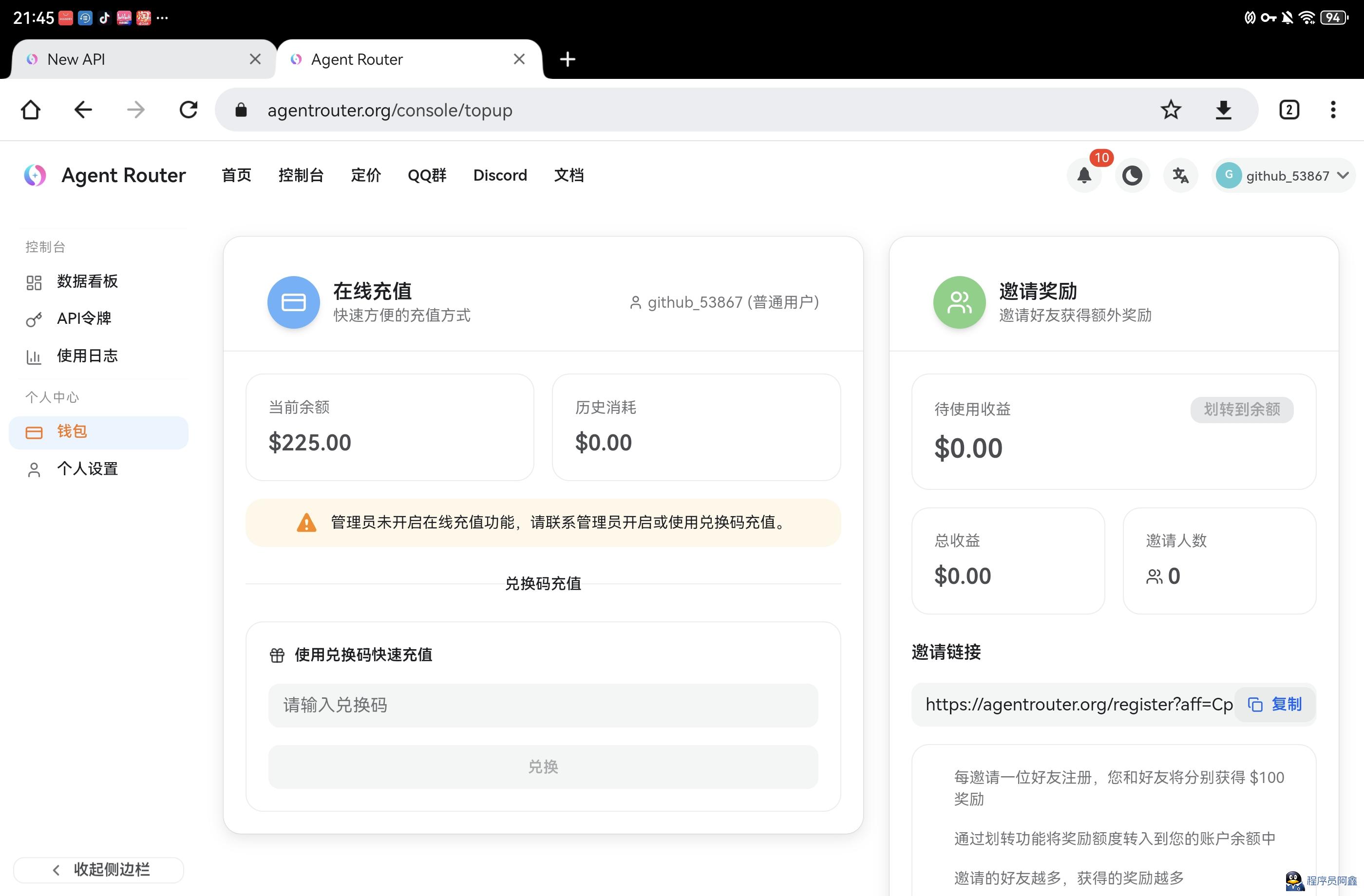Click the 请输入兑换码 input field
Screen dimensions: 1364x896
point(543,705)
